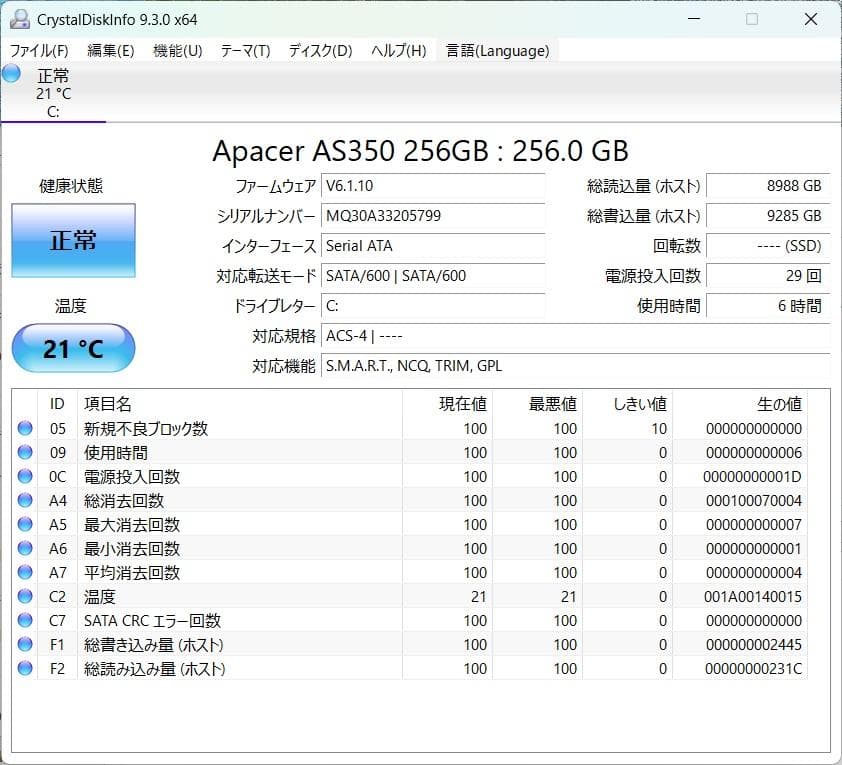
Task: Click the 項目名 column header
Action: [240, 404]
